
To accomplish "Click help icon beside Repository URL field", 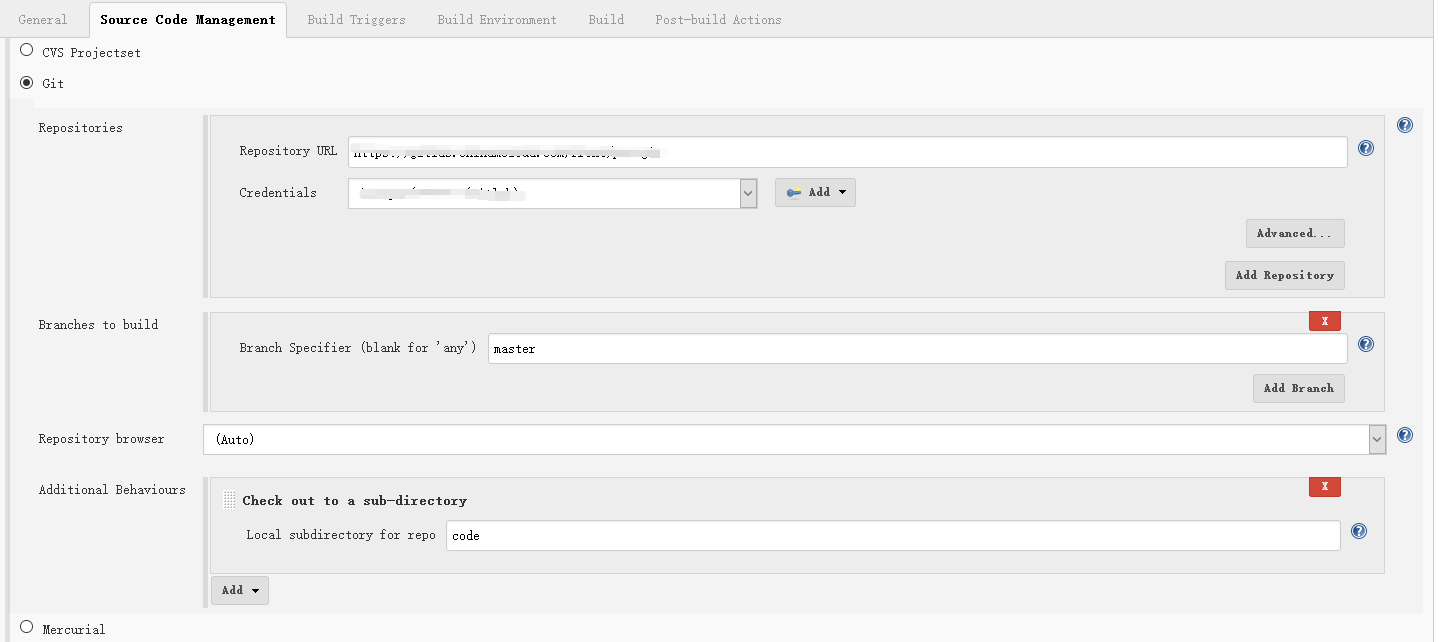I will click(1366, 149).
